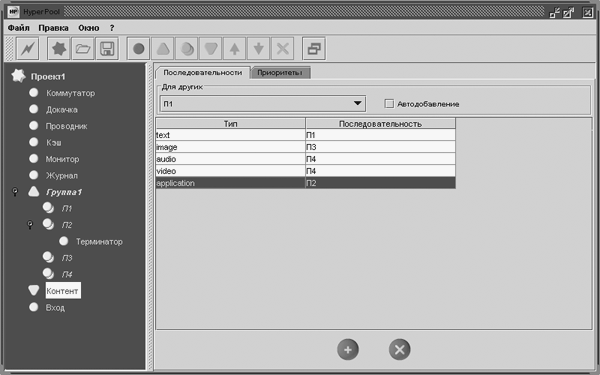Add group using rounded triangle toolbar icon
This screenshot has width=600, height=375.
163,49
